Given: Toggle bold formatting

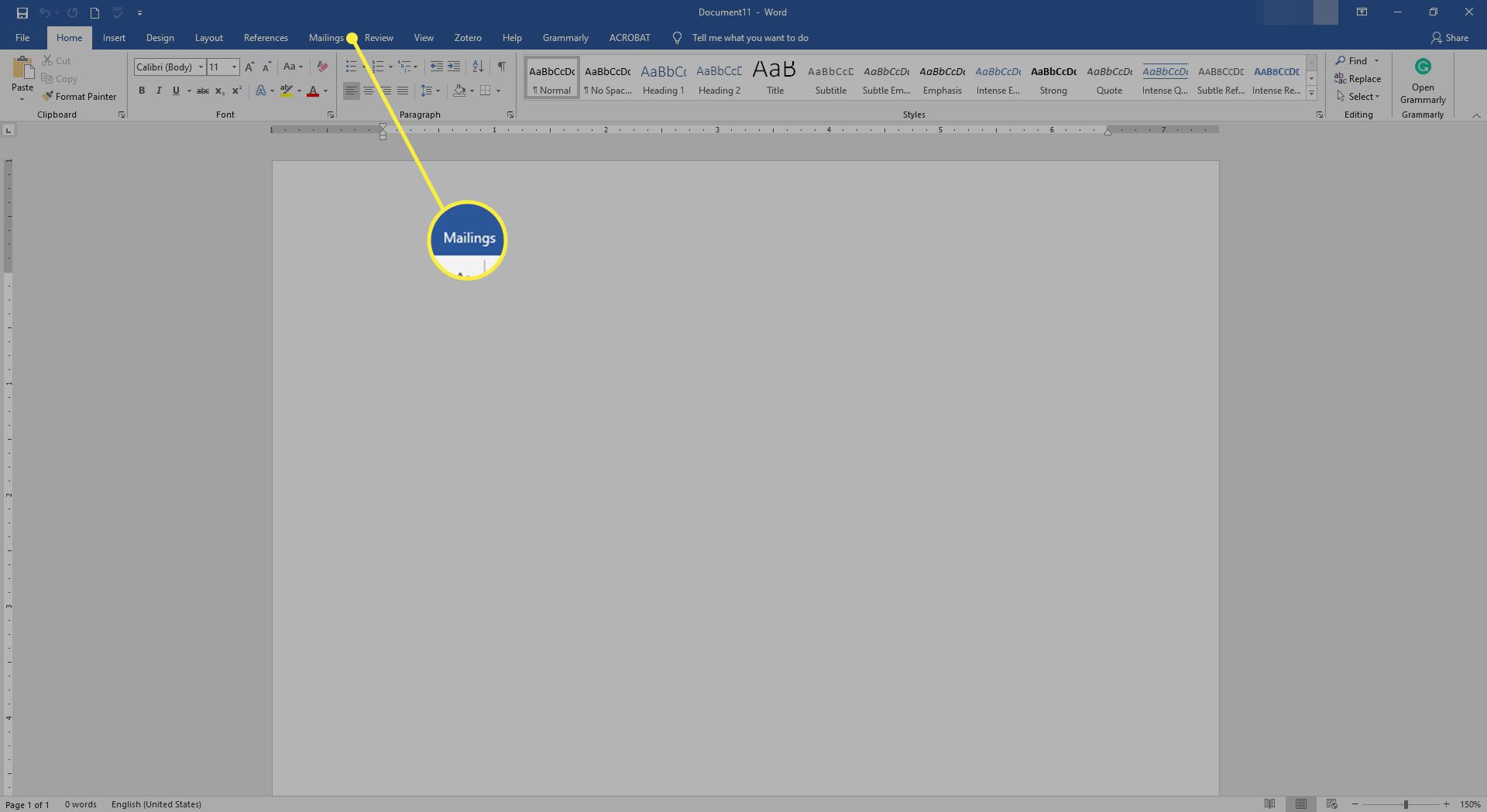Looking at the screenshot, I should pos(142,91).
